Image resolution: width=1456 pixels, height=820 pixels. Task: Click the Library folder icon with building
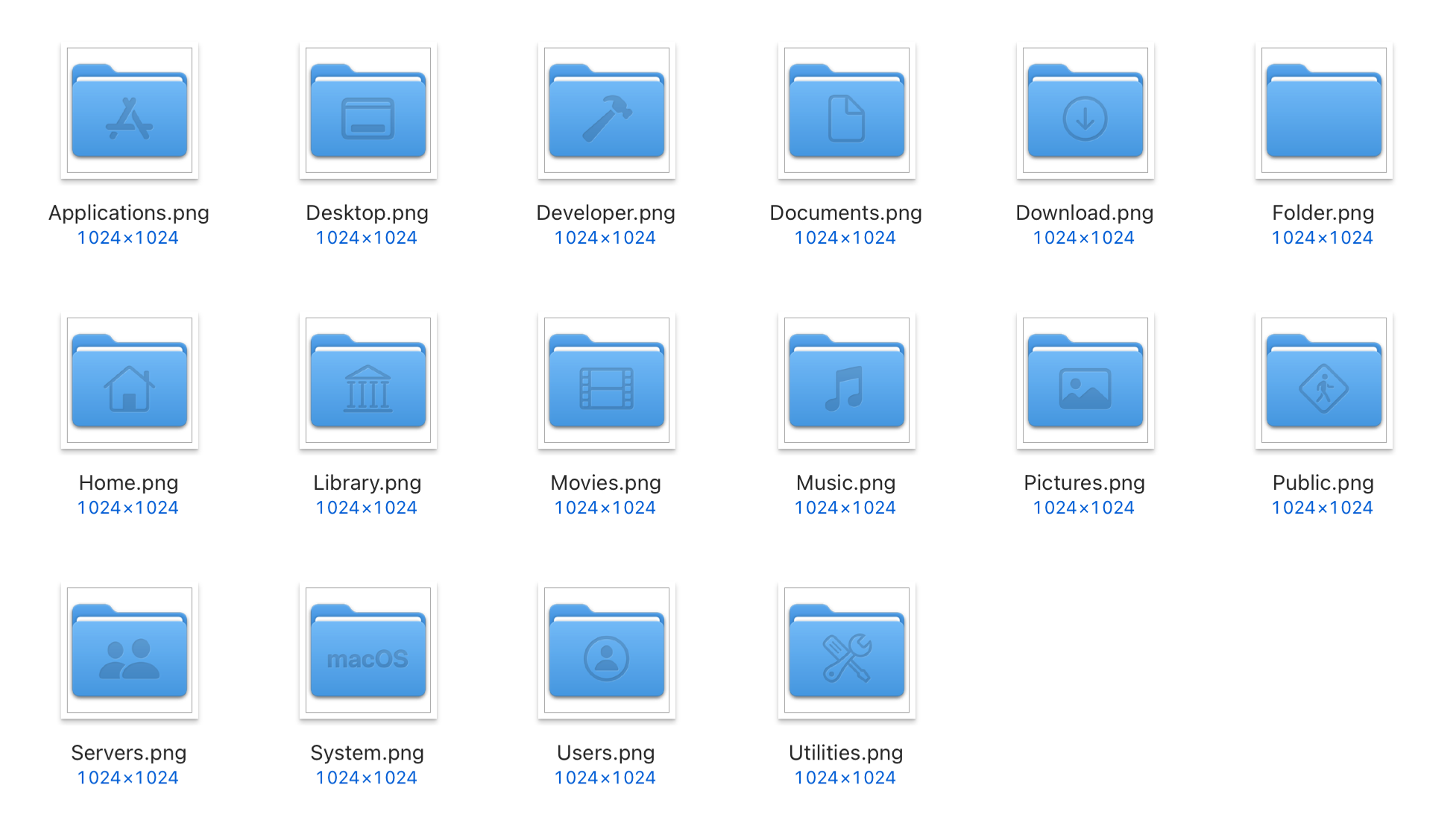tap(368, 381)
